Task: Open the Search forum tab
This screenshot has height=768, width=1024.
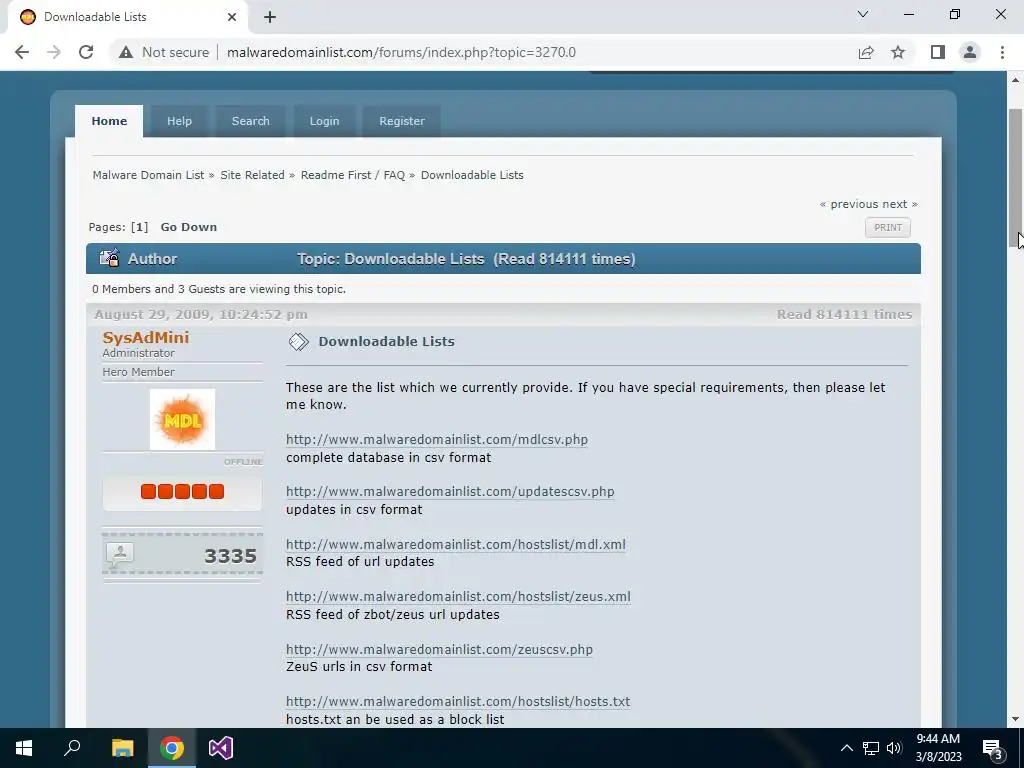Action: (250, 121)
